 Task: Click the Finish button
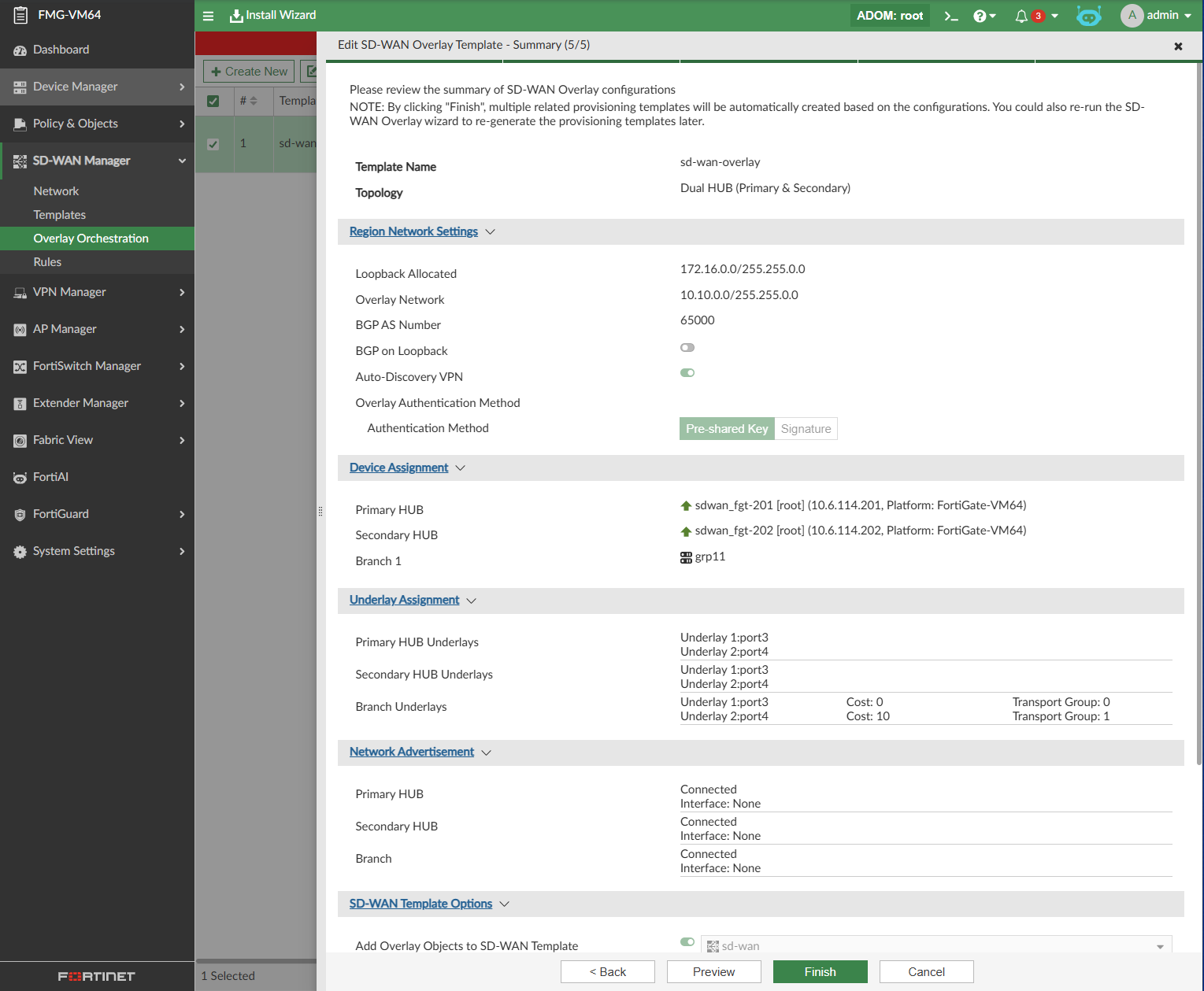(x=821, y=971)
